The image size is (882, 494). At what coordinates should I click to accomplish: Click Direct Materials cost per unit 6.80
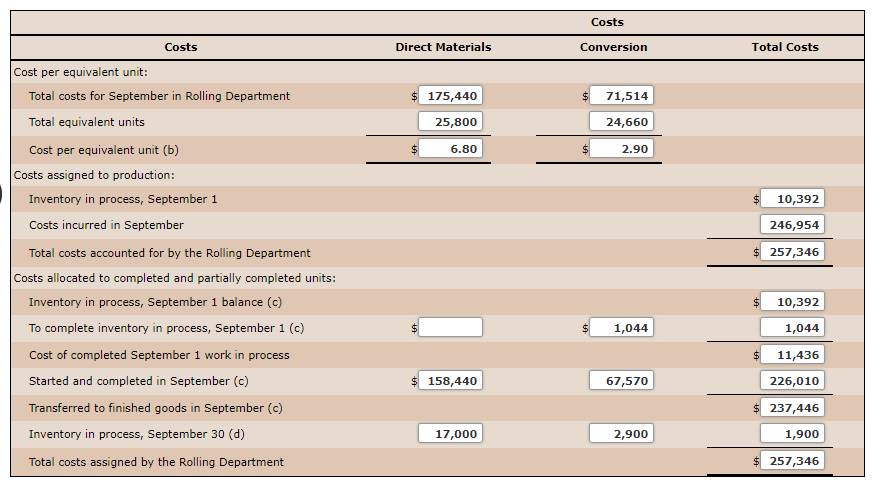tap(450, 149)
